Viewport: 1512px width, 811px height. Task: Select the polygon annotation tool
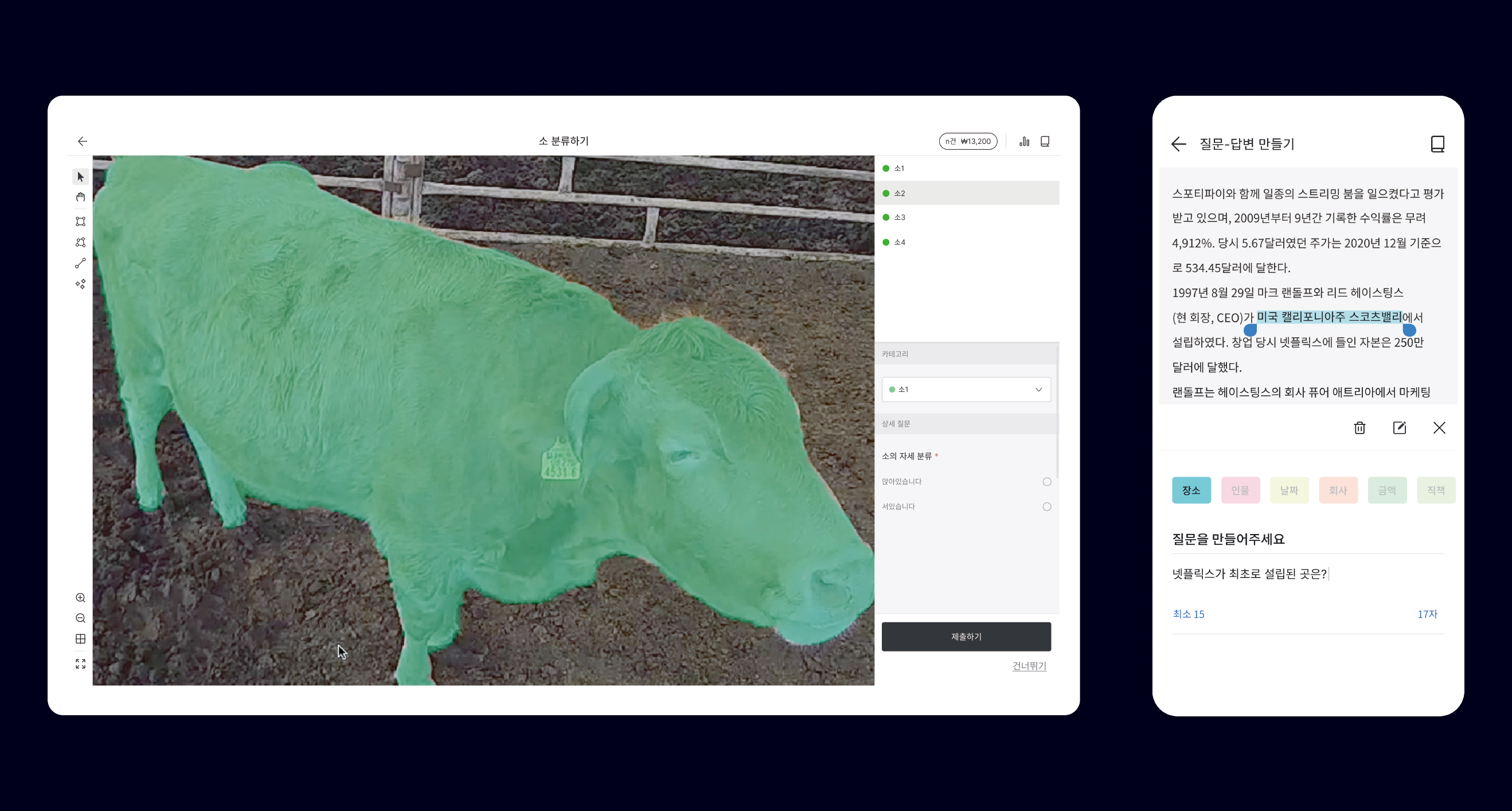(x=80, y=242)
